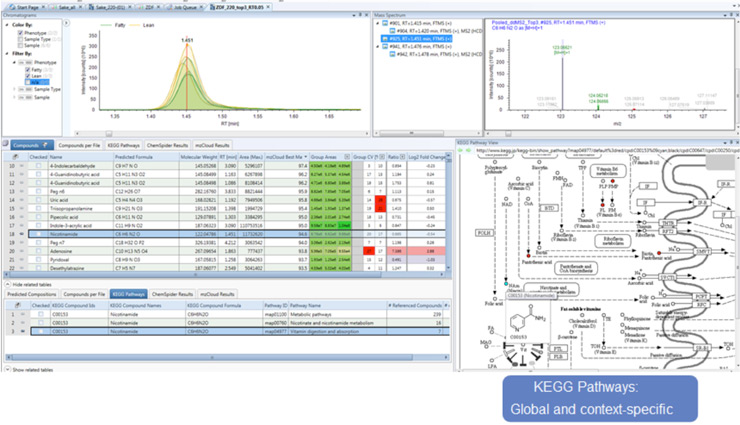The width and height of the screenshot is (740, 425).
Task: Open Predicted Compositions related tab
Action: 32,294
